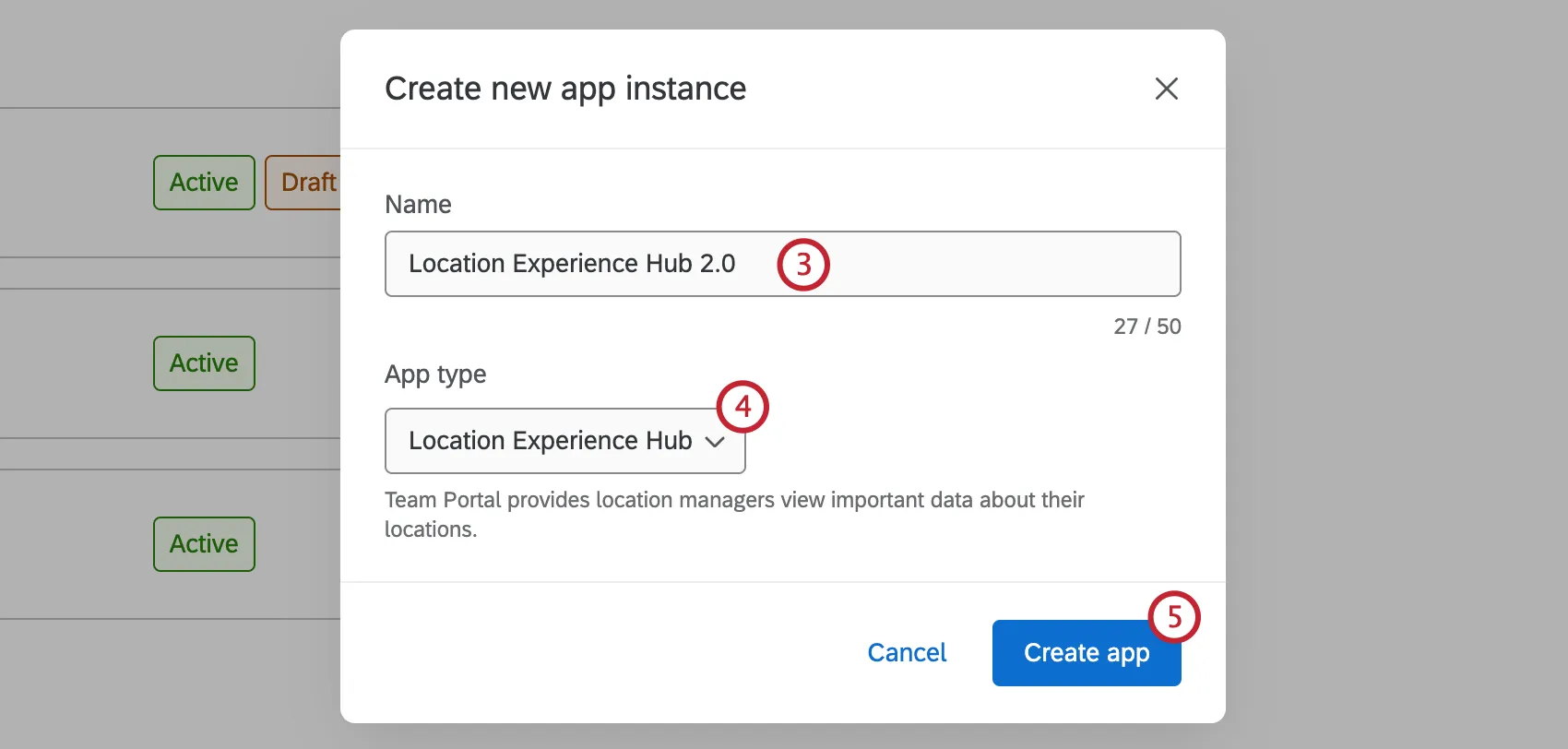1568x749 pixels.
Task: Click the 27 / 50 character counter
Action: [1146, 327]
